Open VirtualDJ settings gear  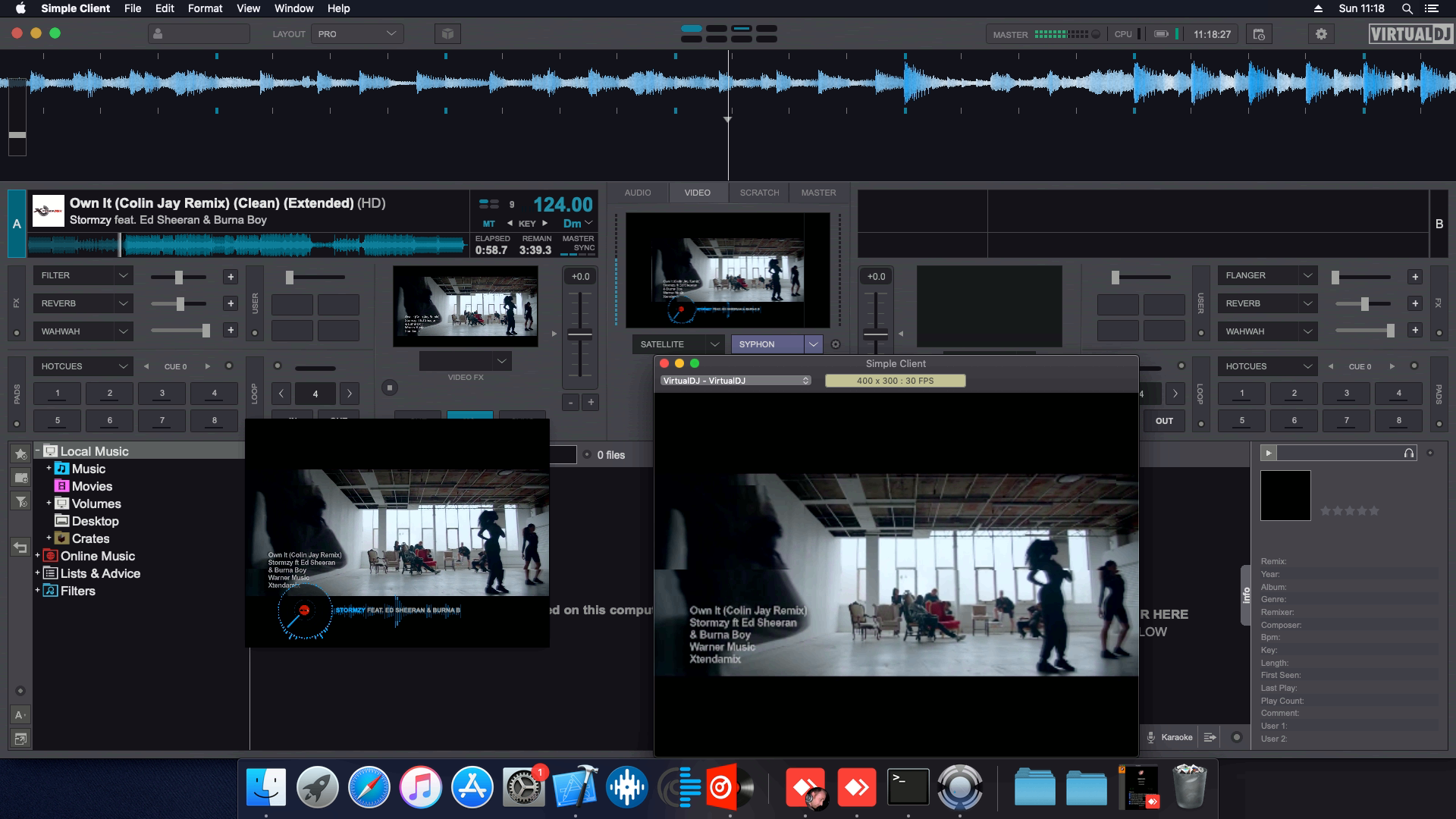(1321, 34)
